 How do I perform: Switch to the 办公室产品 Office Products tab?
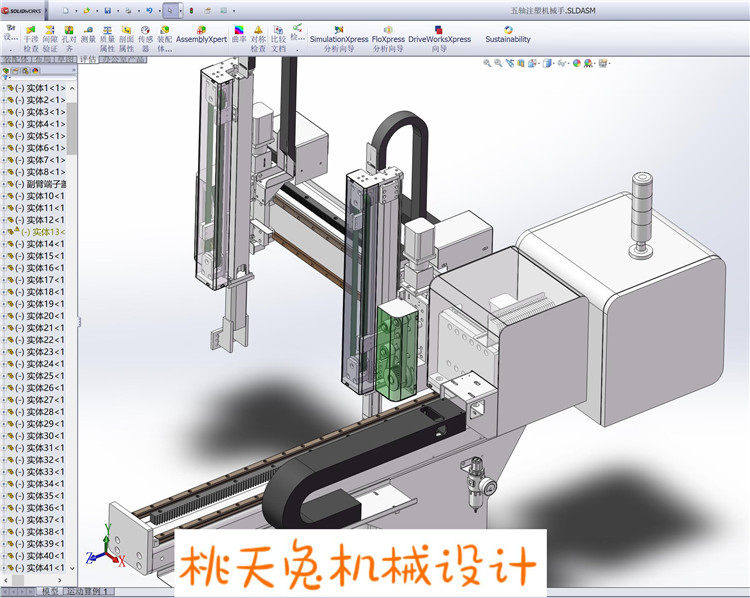[x=122, y=59]
